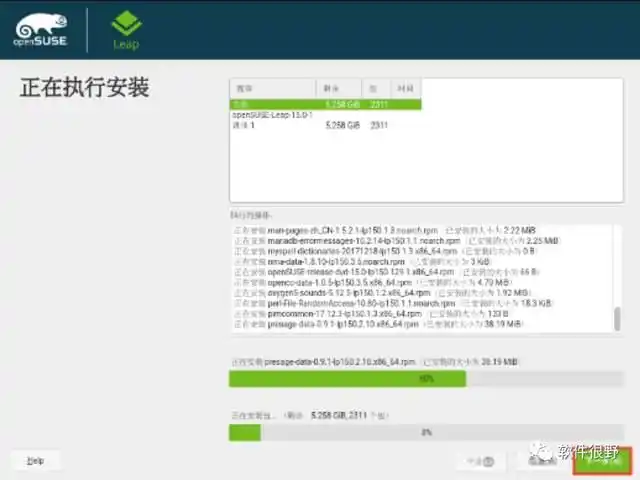Click the myspell-dictionaries log line
The height and width of the screenshot is (480, 640).
tap(385, 251)
